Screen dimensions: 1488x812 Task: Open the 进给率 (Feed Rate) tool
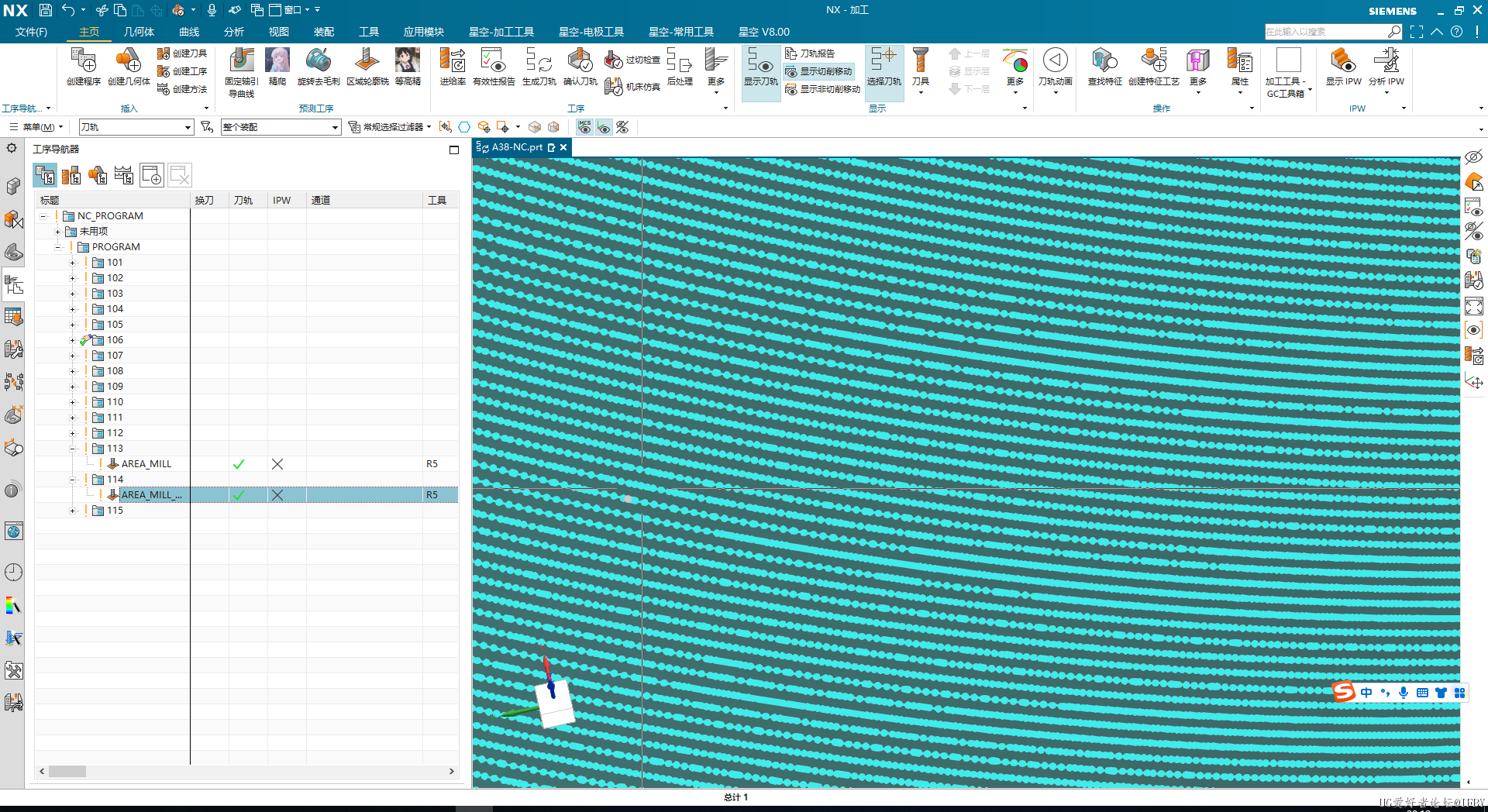click(x=453, y=67)
